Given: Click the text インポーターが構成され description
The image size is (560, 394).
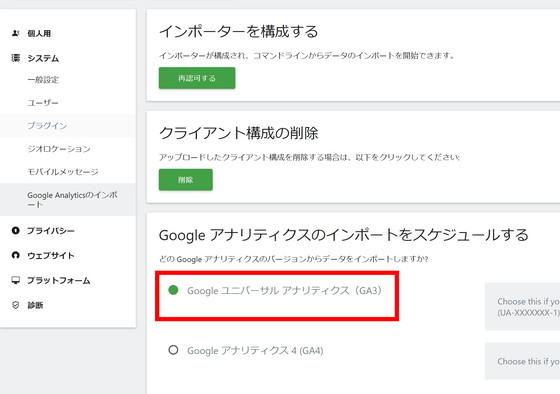Looking at the screenshot, I should [x=307, y=56].
